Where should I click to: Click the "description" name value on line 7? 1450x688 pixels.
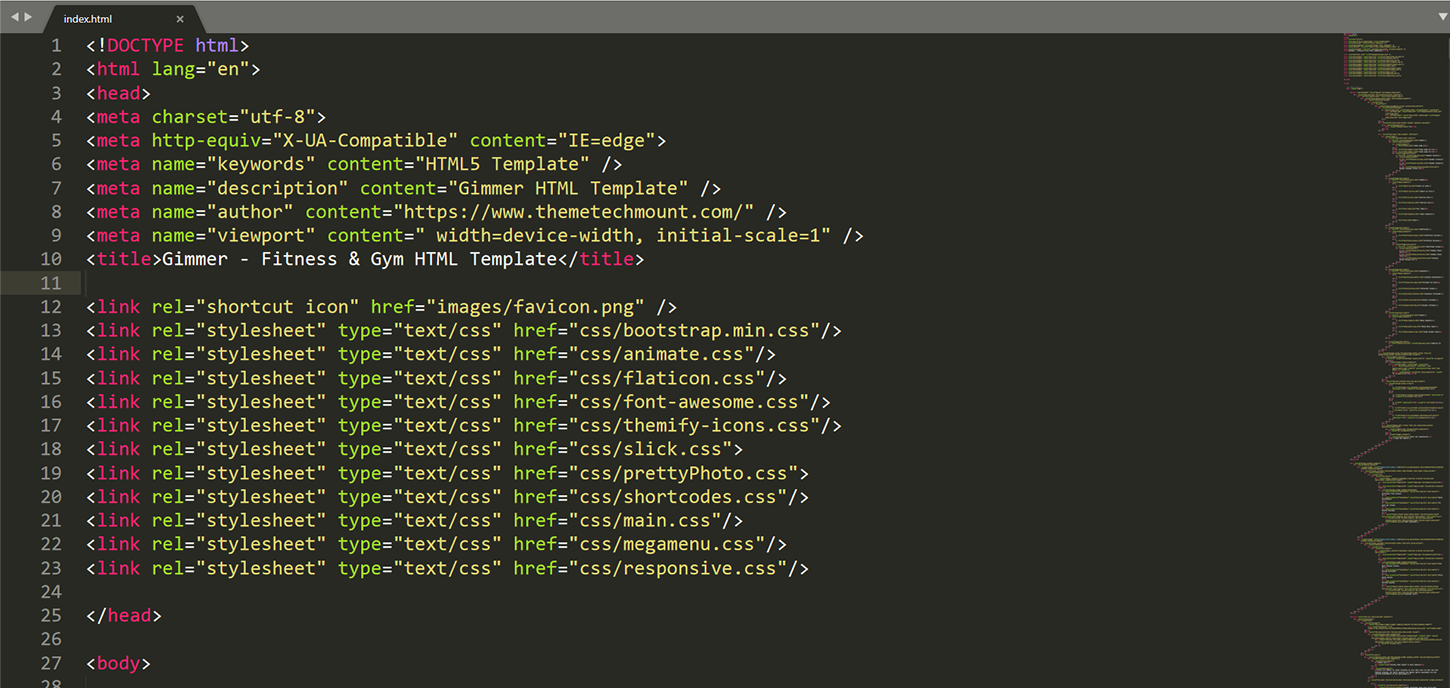click(x=278, y=189)
